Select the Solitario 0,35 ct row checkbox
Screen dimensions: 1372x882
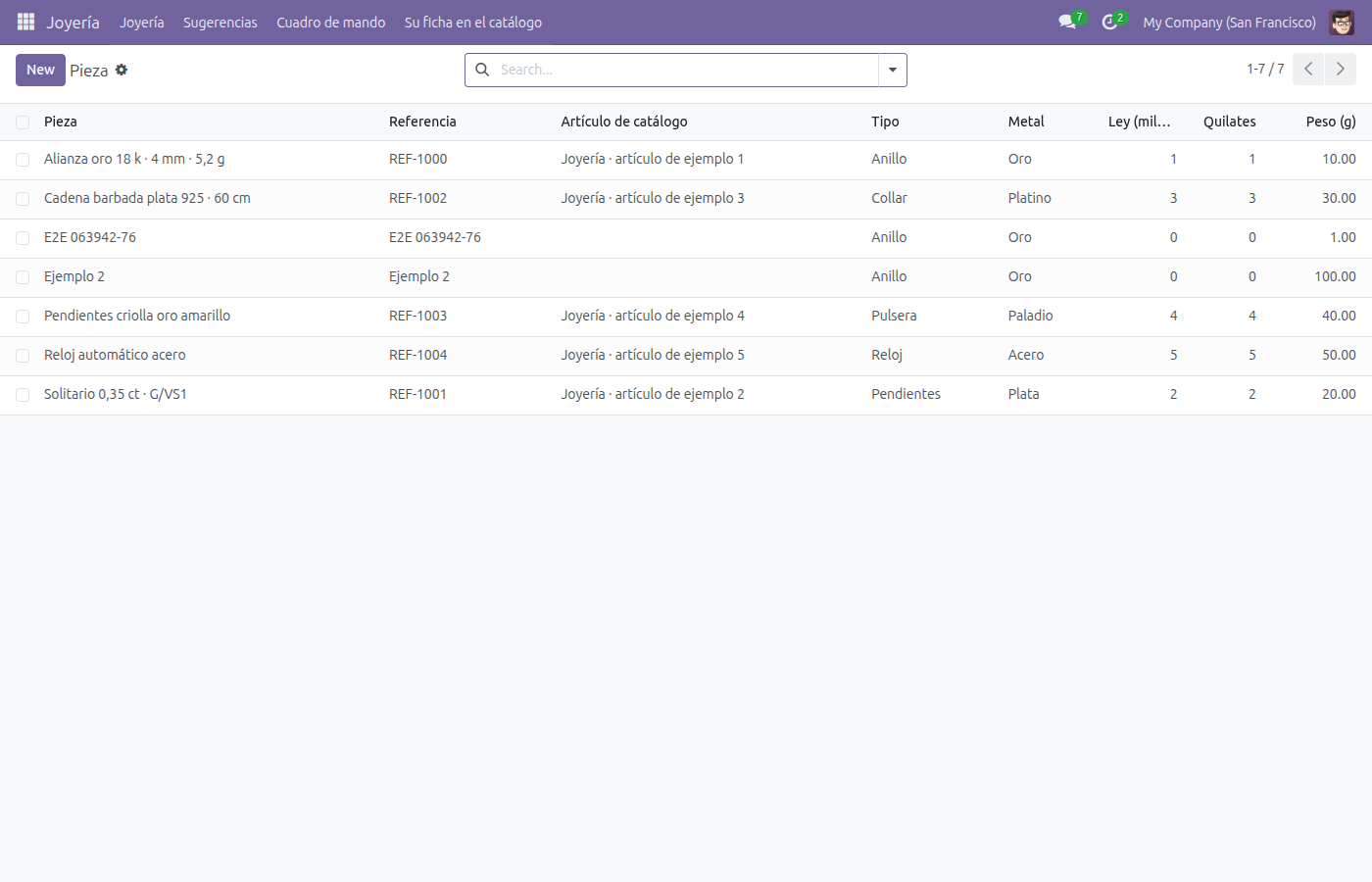coord(23,394)
